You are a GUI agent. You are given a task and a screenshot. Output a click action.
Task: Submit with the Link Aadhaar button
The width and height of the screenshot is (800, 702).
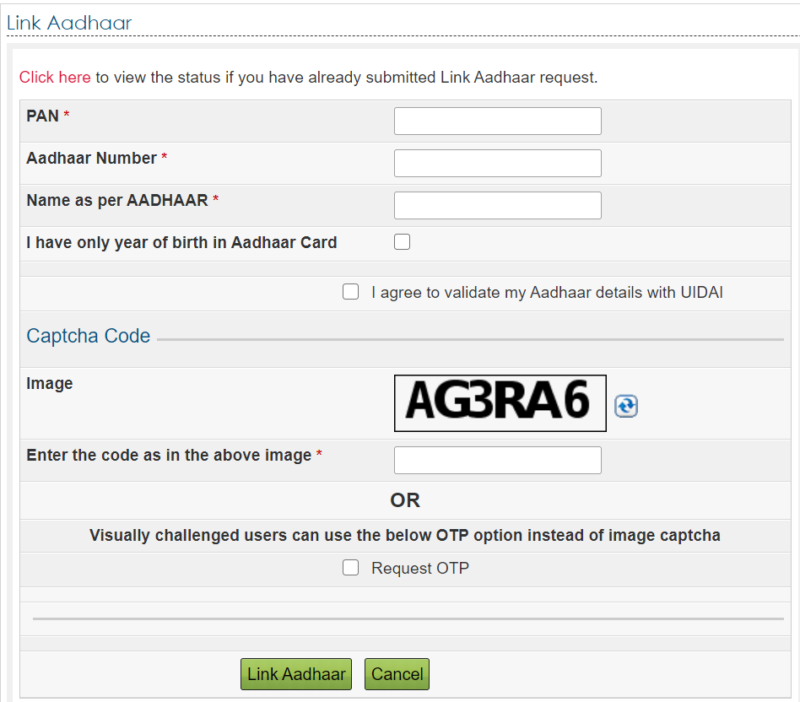(x=296, y=674)
